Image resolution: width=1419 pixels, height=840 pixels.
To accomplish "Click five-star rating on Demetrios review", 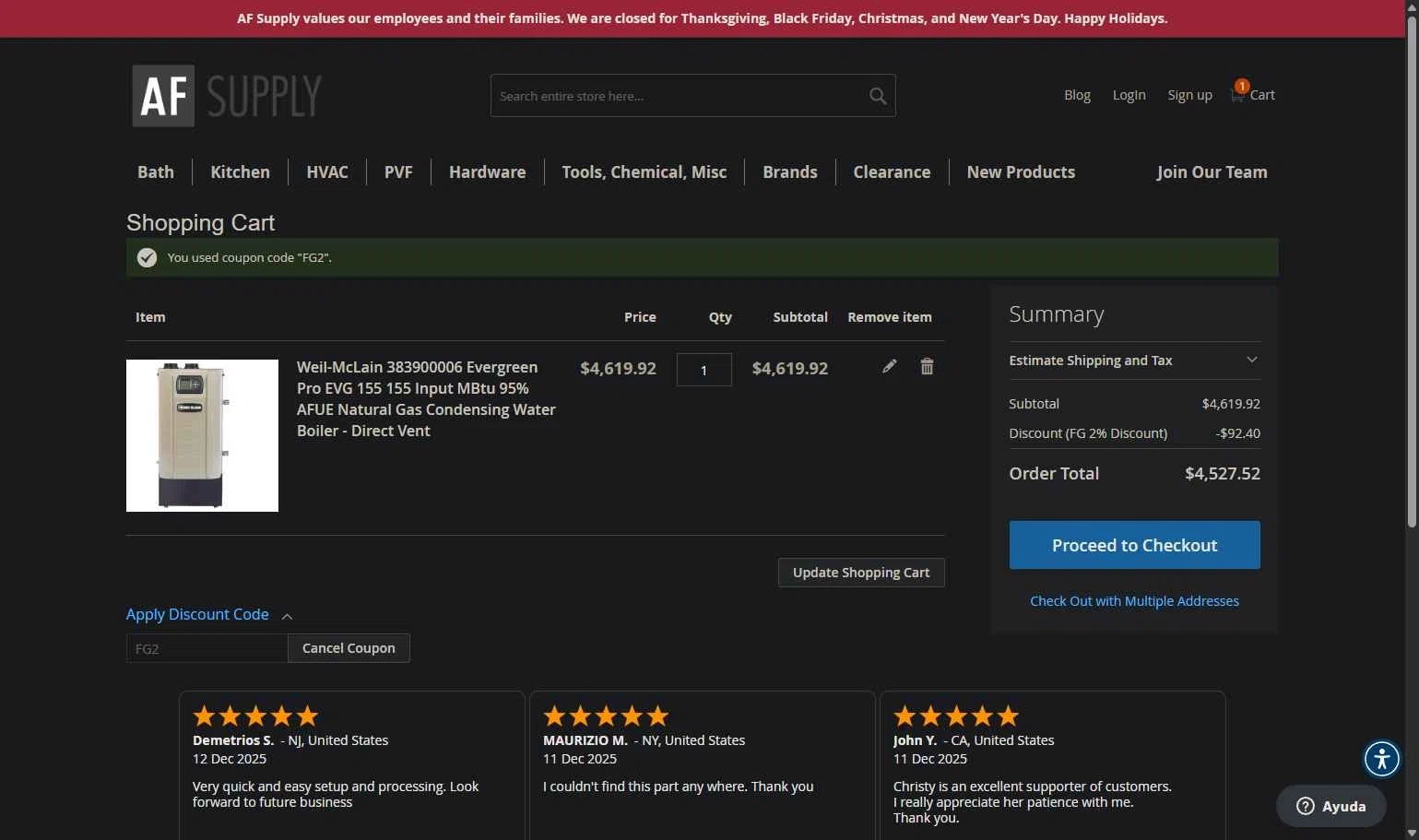I will point(255,716).
